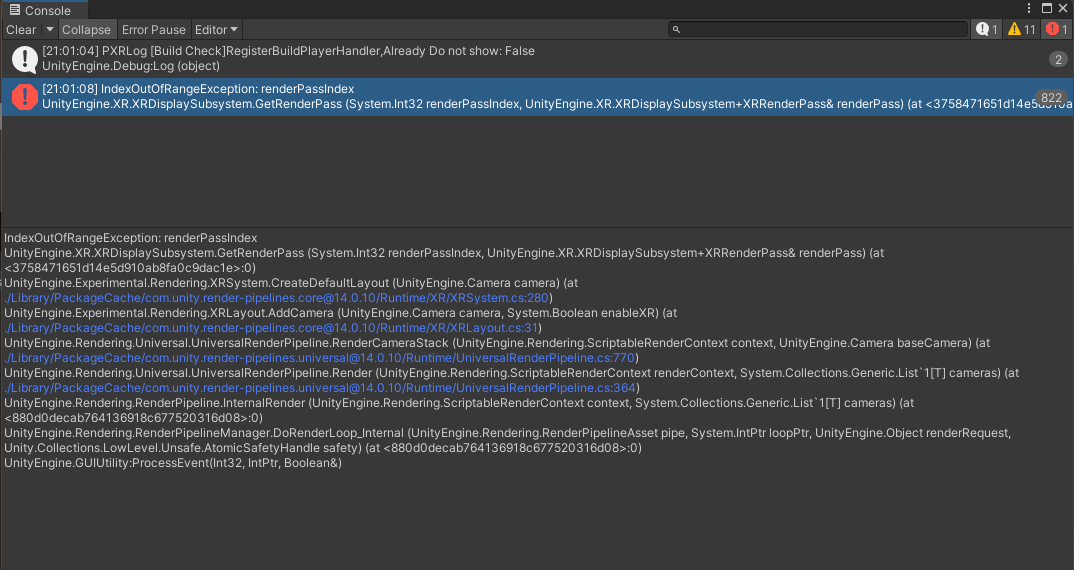This screenshot has height=570, width=1074.
Task: Select the IndexOutOfRangeException error entry
Action: click(x=537, y=97)
